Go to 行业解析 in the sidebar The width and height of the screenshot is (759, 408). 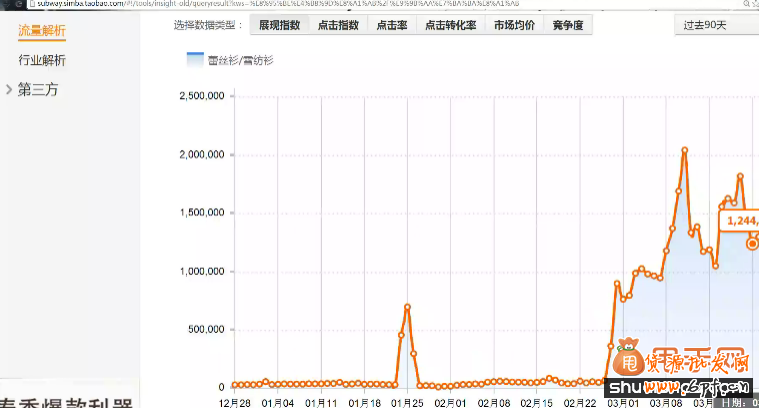click(x=42, y=61)
